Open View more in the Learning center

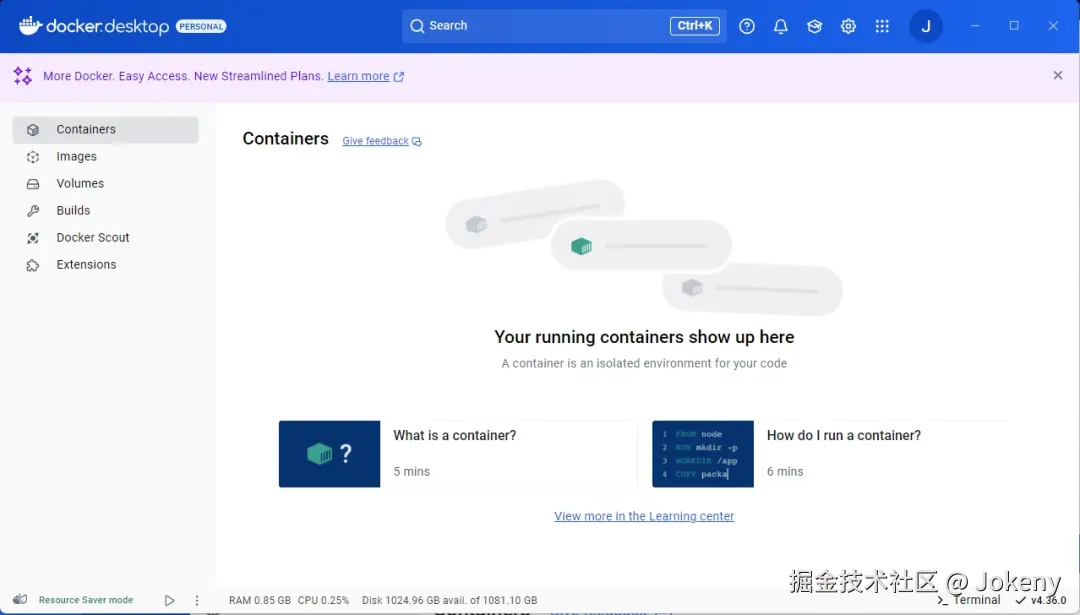click(644, 516)
